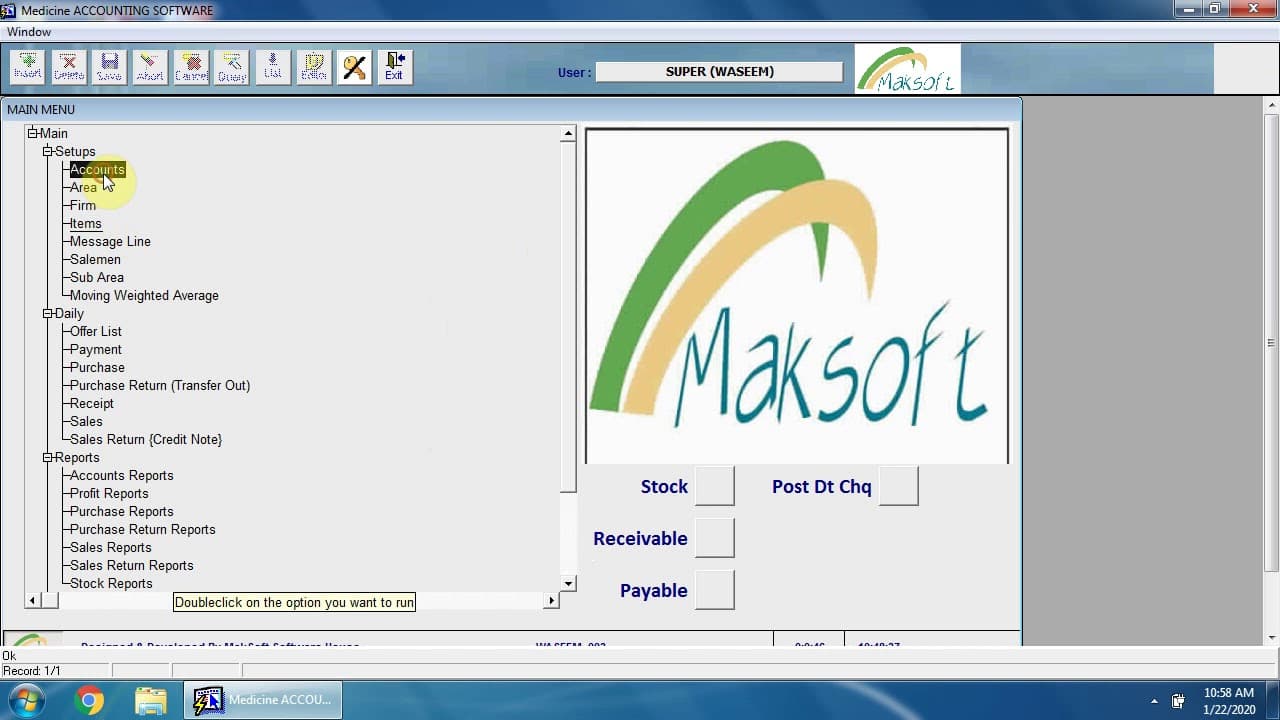Click the box next to Payable
Viewport: 1280px width, 720px height.
point(715,590)
